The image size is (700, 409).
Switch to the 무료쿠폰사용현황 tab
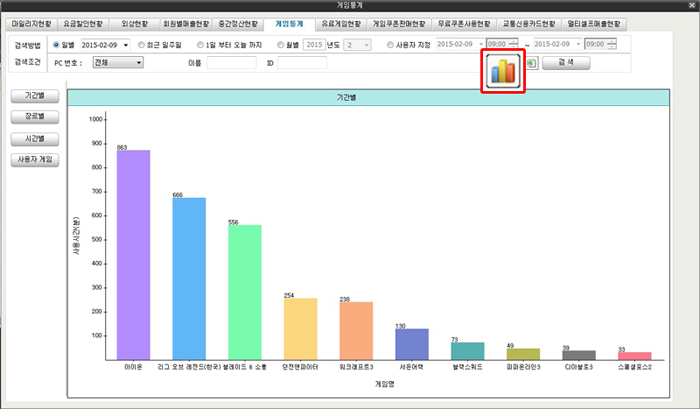pyautogui.click(x=464, y=24)
